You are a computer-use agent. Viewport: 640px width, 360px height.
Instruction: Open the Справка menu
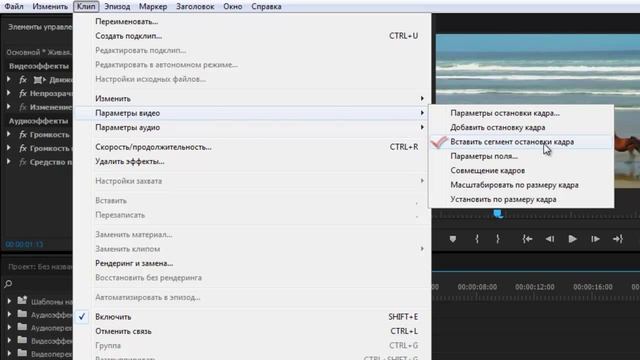point(266,7)
